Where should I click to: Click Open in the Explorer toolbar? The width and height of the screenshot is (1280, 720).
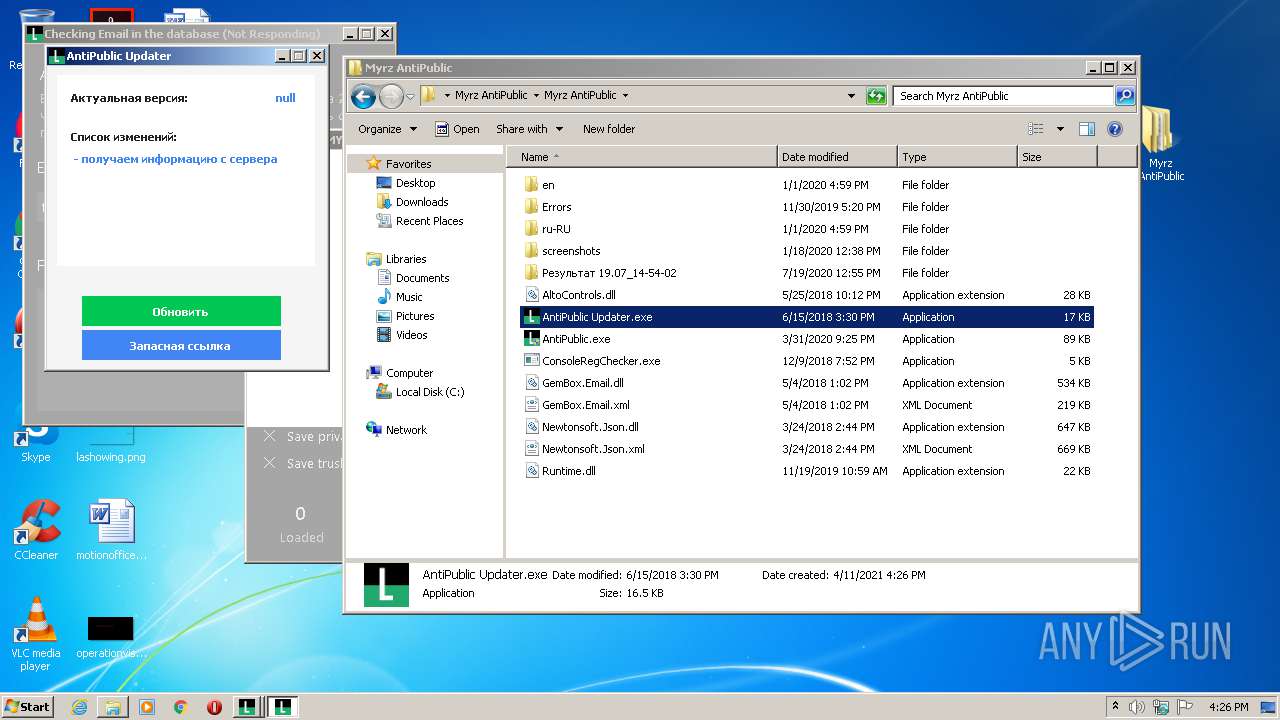(x=457, y=129)
